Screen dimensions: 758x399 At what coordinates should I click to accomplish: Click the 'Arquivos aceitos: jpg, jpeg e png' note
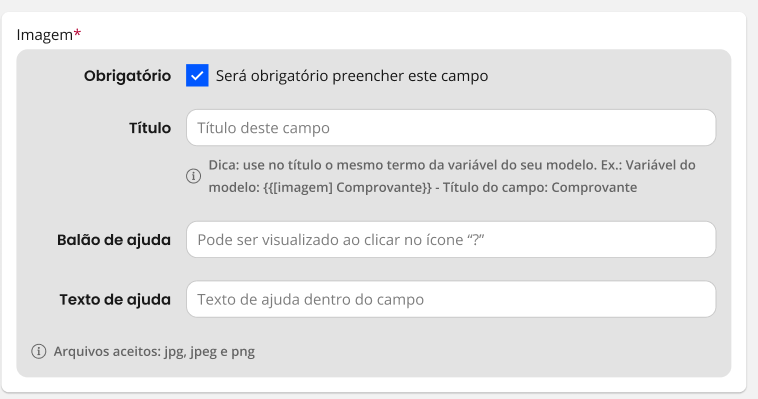tap(154, 352)
